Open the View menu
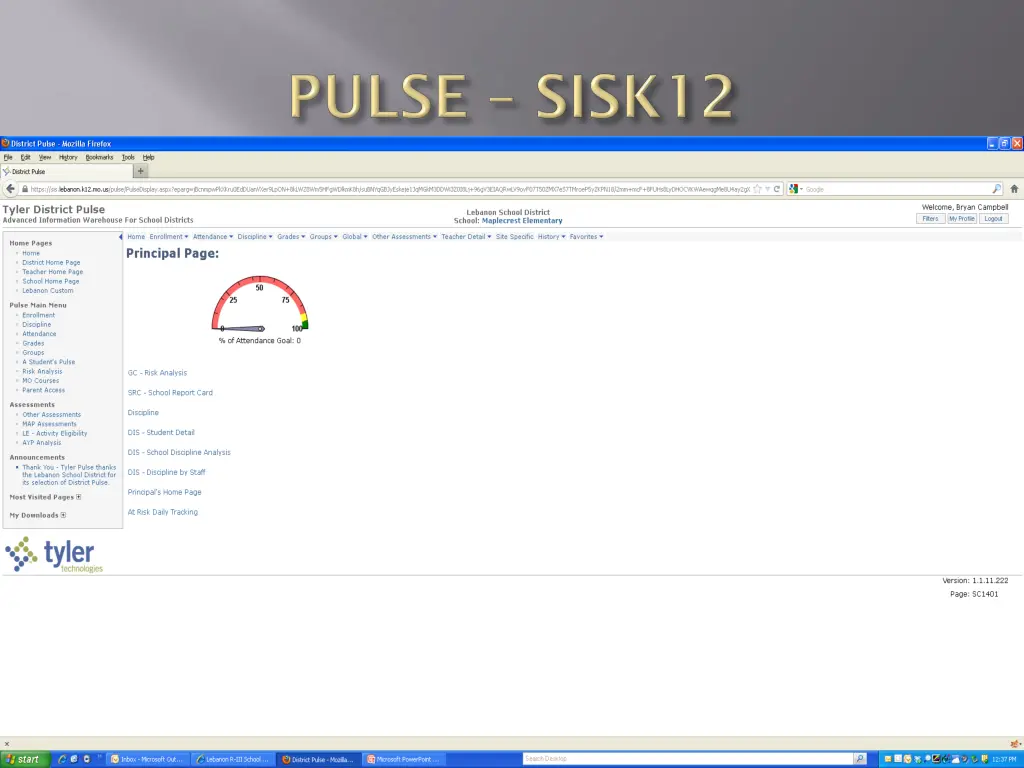 coord(44,157)
